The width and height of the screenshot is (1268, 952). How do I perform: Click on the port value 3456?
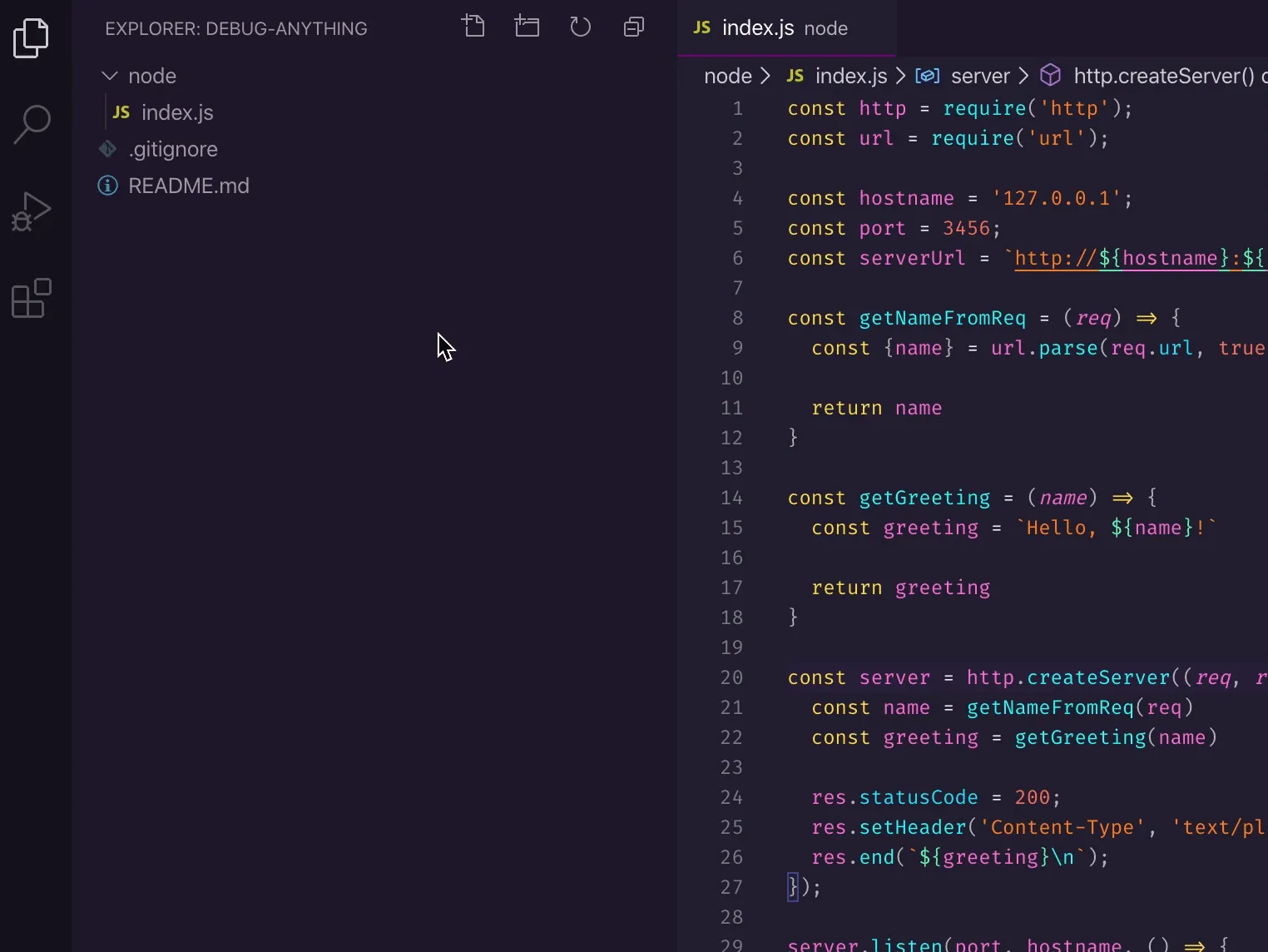click(966, 228)
